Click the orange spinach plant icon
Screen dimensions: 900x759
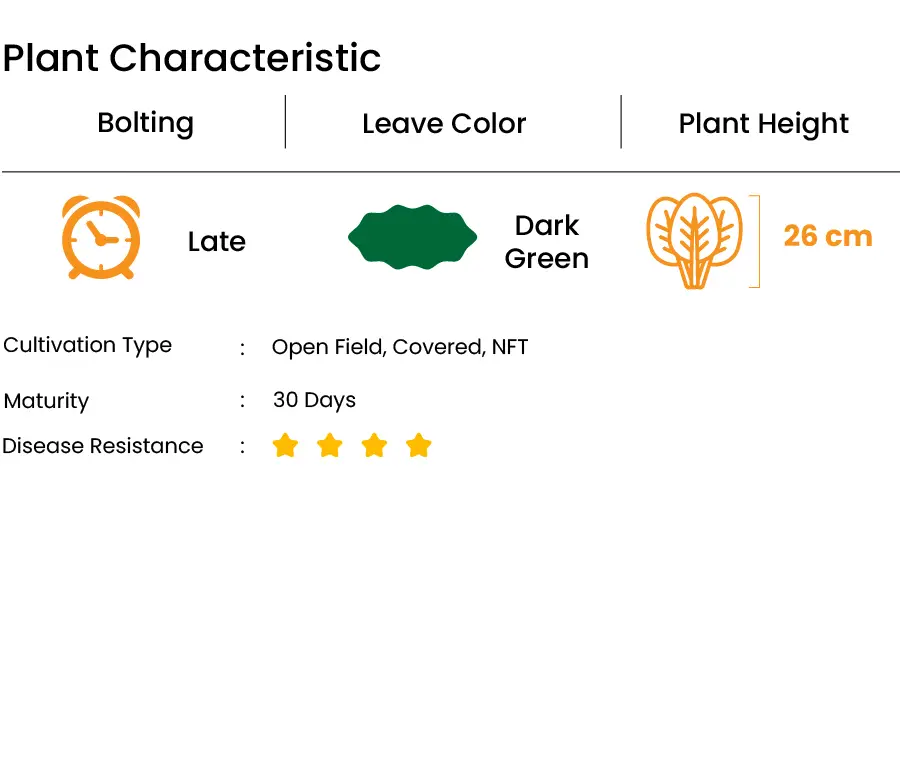pos(694,241)
